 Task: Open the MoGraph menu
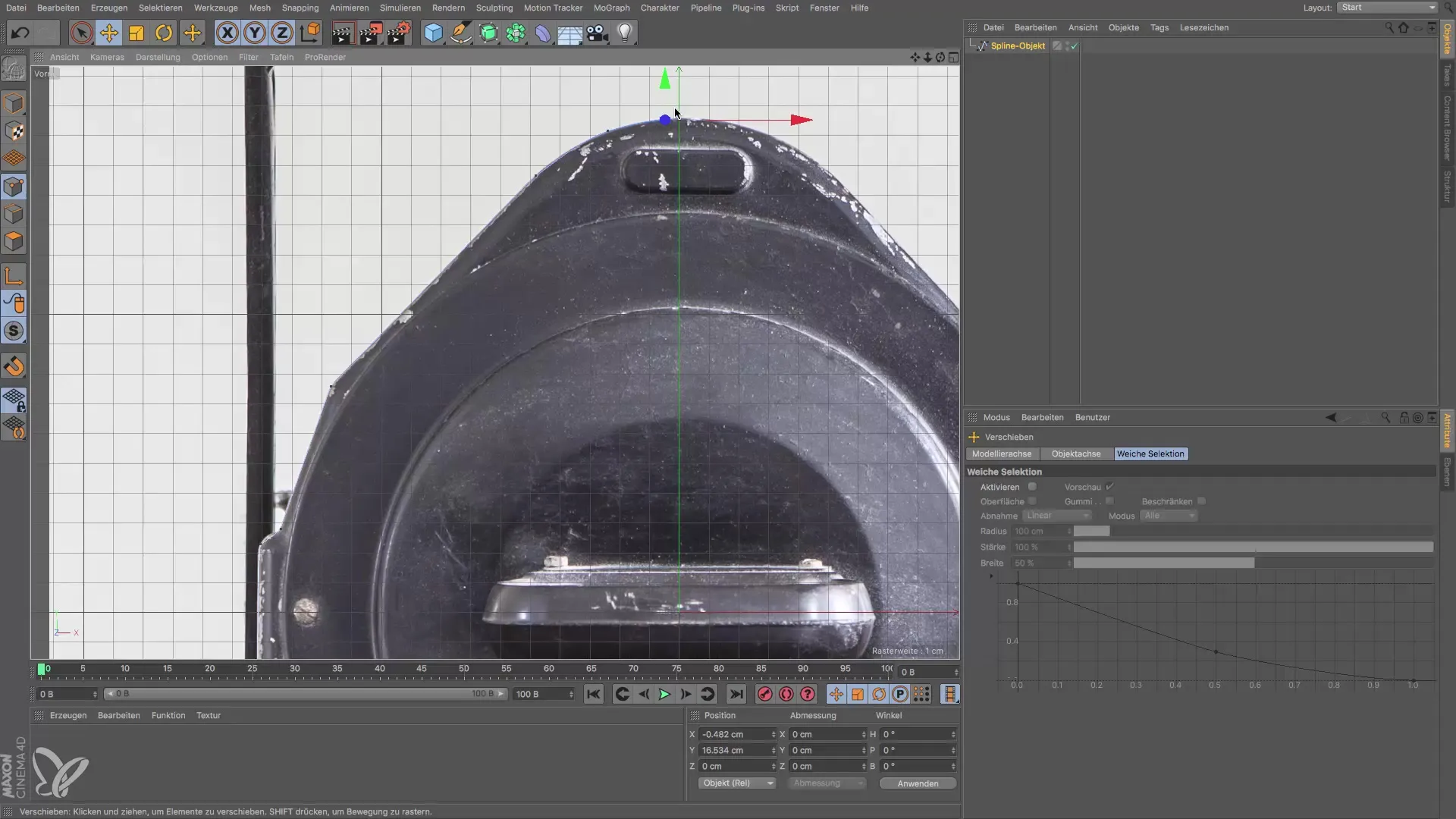pyautogui.click(x=611, y=8)
